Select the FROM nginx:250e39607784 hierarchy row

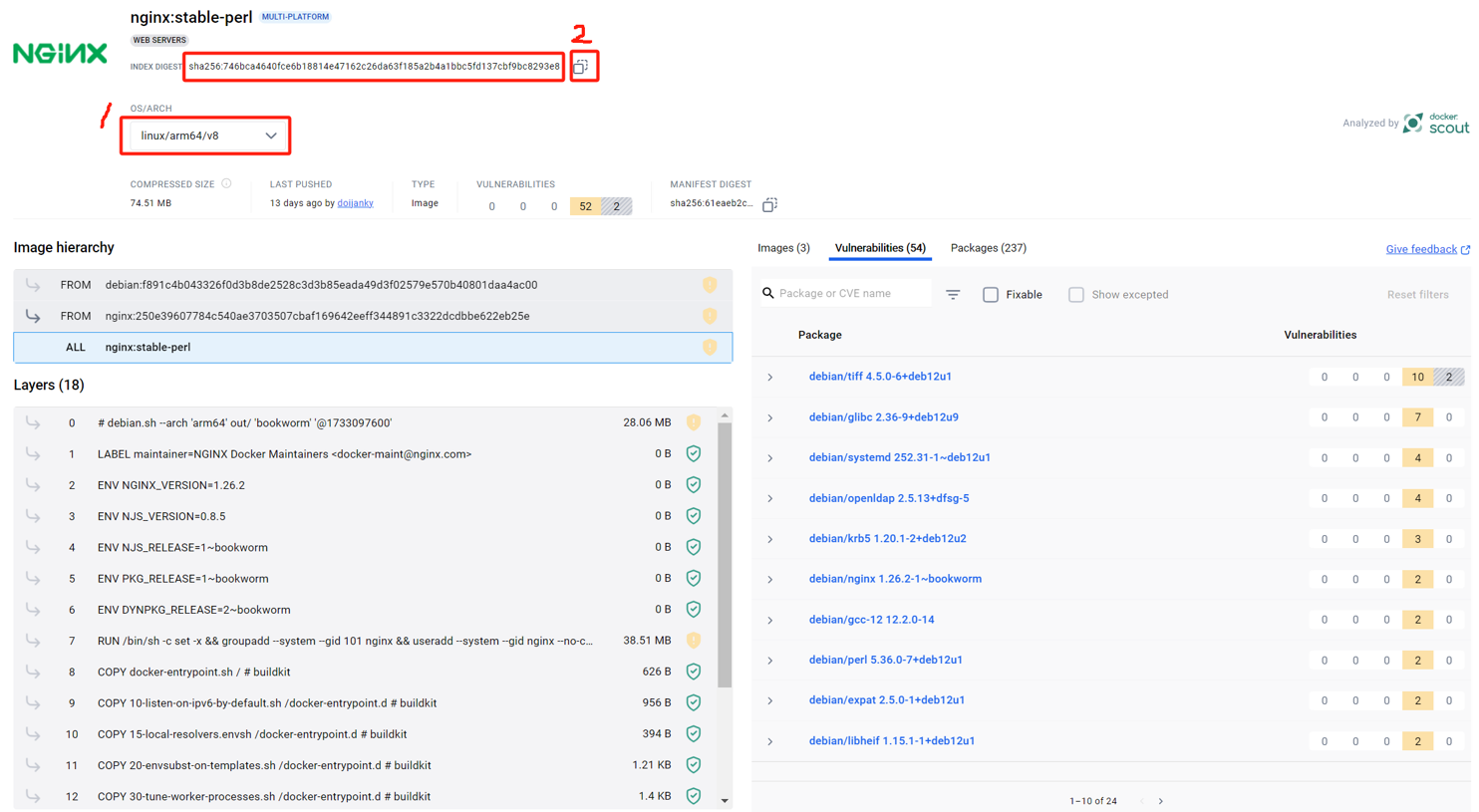point(373,316)
